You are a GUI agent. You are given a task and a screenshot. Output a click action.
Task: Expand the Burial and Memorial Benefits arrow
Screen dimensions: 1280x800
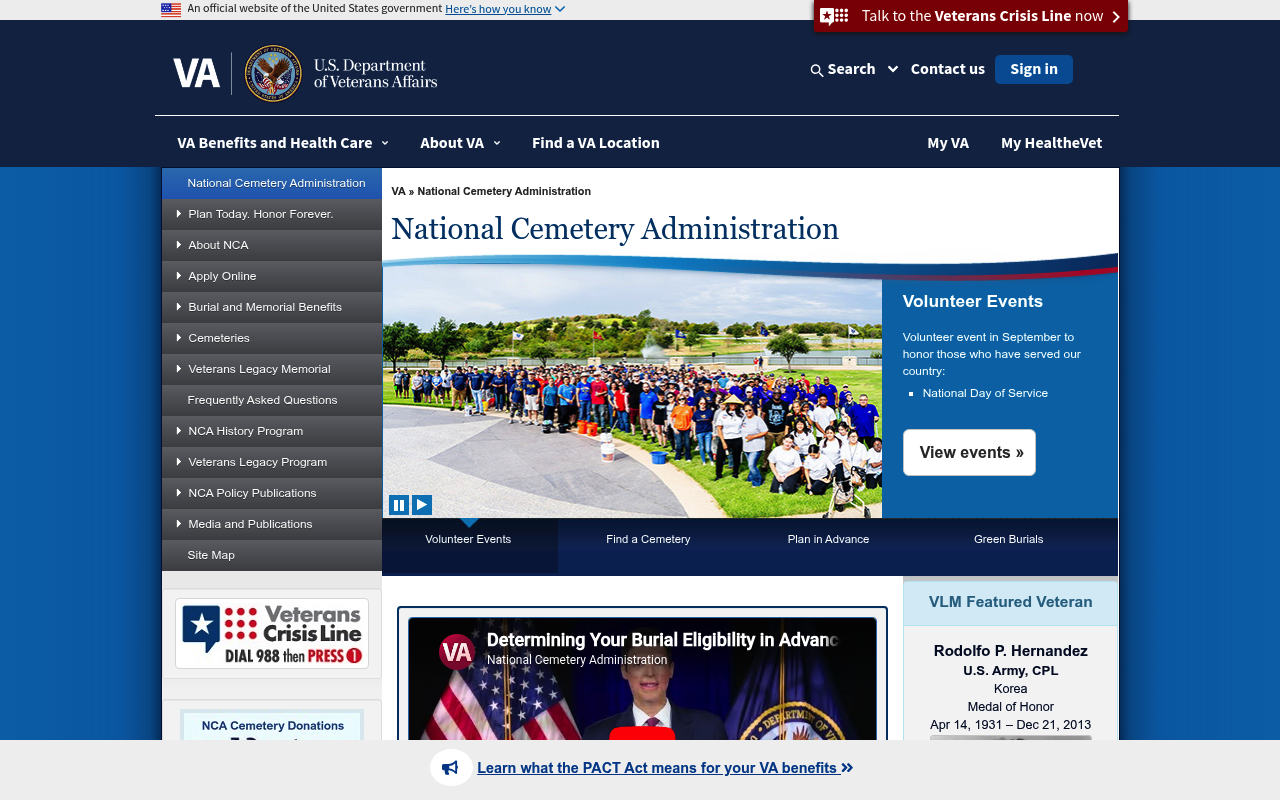point(179,306)
